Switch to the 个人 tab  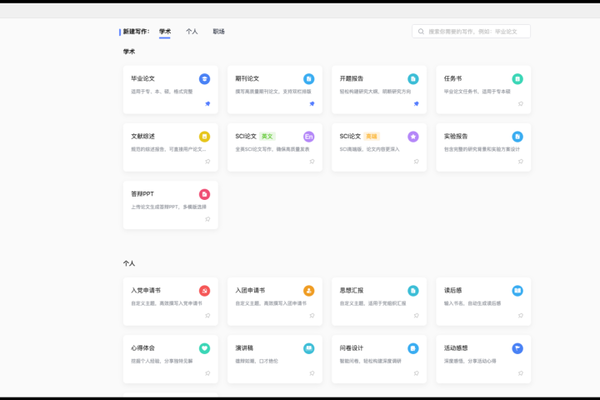[192, 32]
